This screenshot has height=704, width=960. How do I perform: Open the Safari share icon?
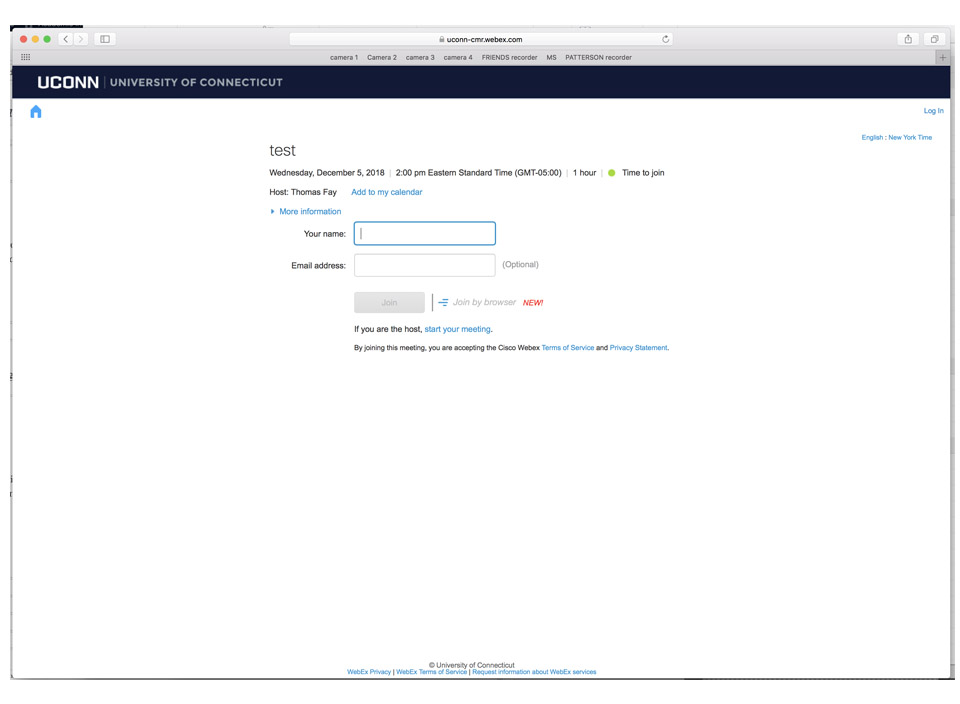[x=908, y=39]
